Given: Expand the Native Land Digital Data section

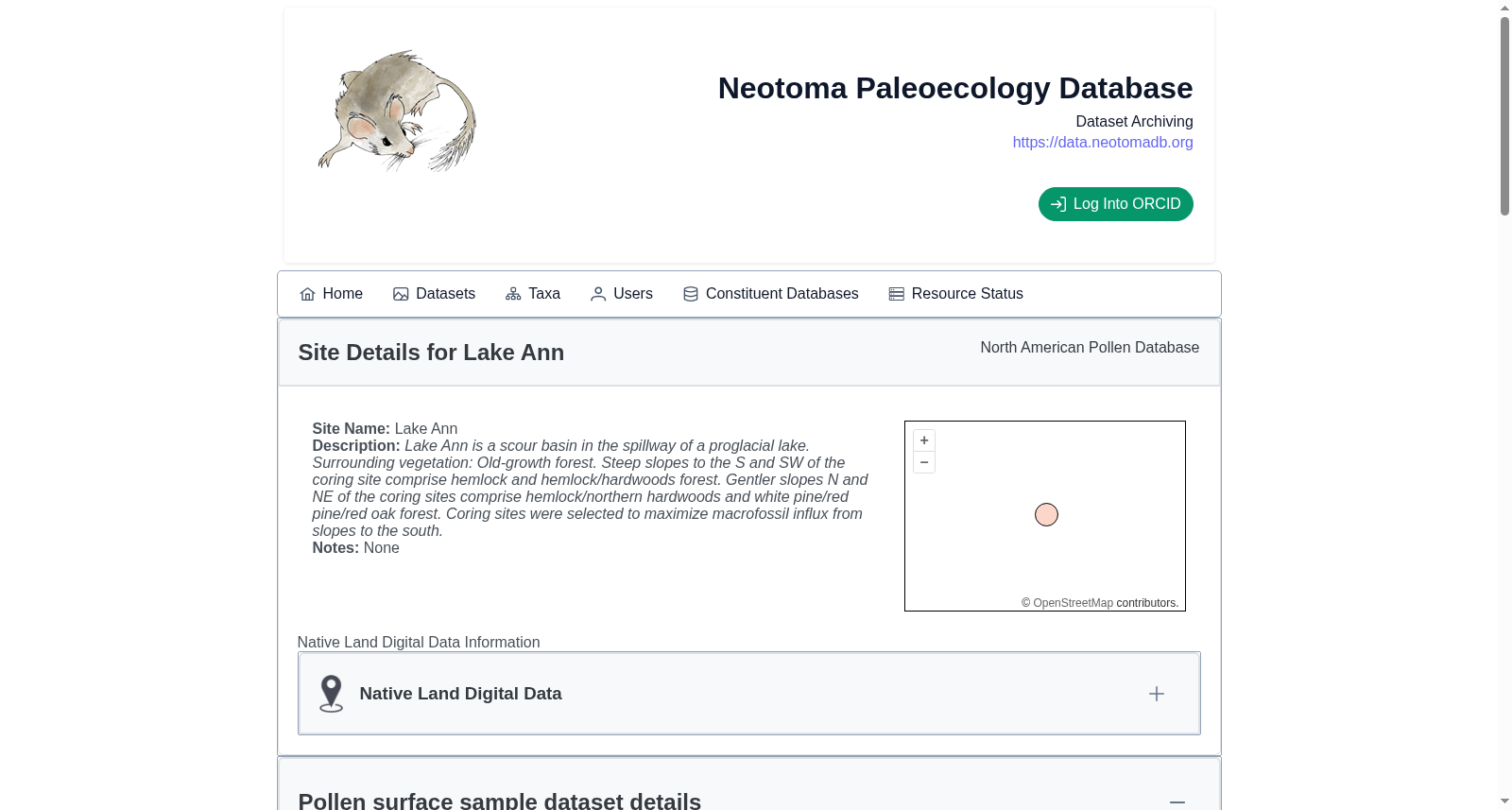Looking at the screenshot, I should pos(1157,694).
